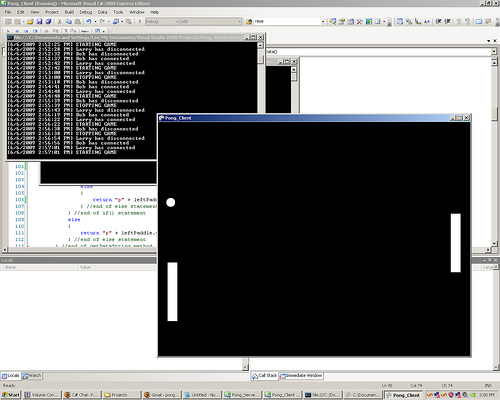Click the Save floppy disk icon
Image resolution: width=500 pixels, height=400 pixels.
tap(39, 22)
